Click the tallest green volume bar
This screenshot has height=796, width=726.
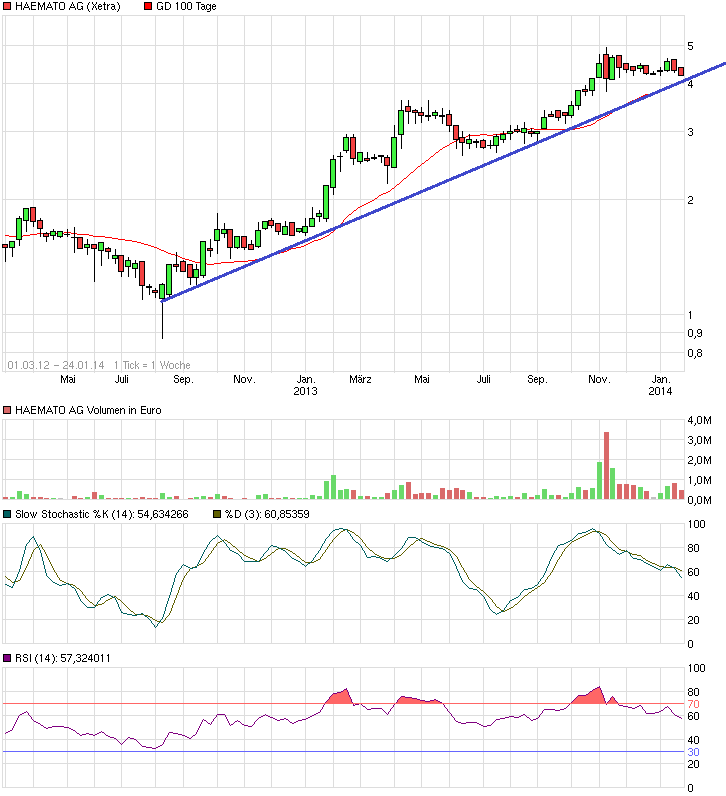coord(599,480)
